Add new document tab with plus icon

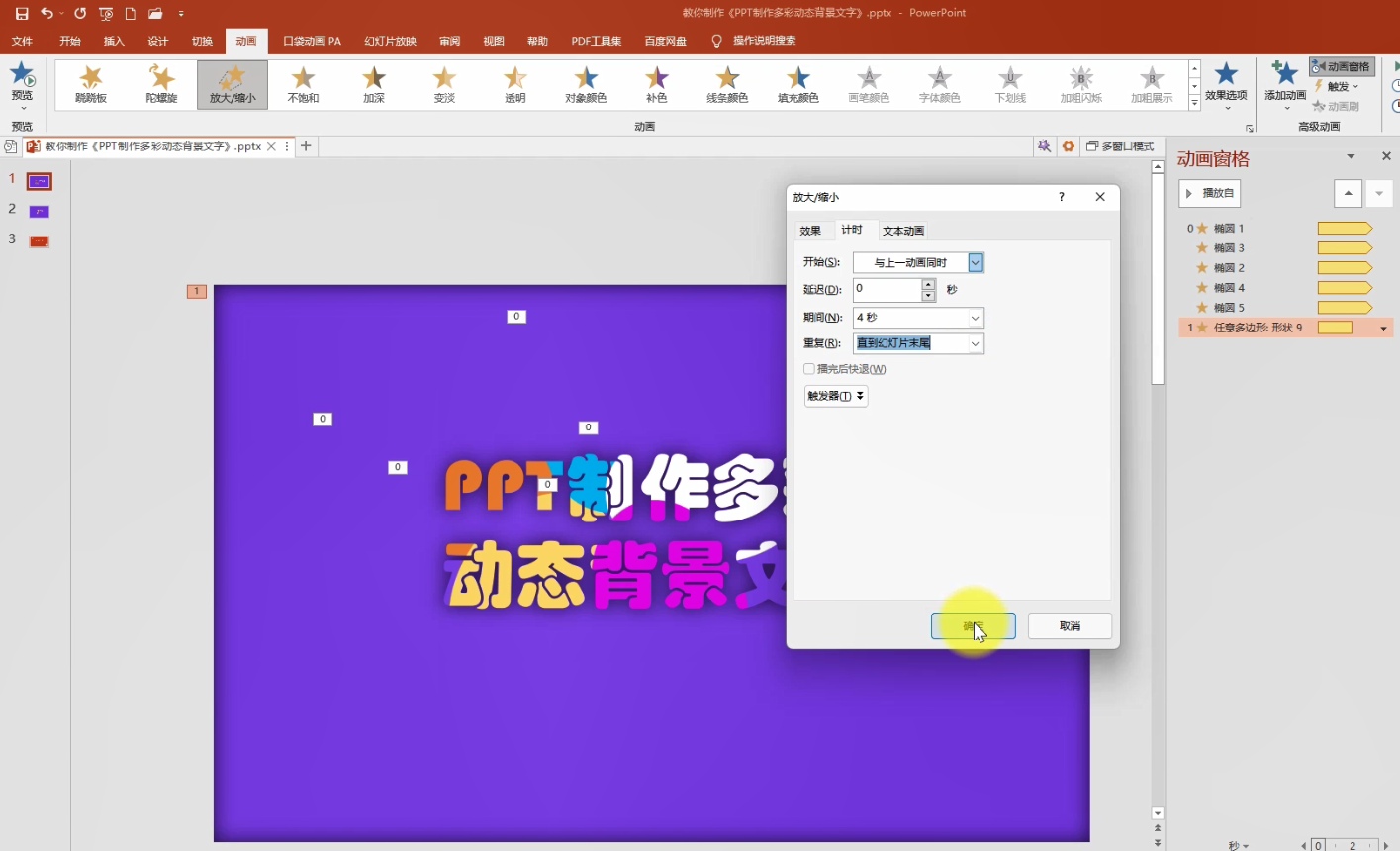(x=306, y=146)
